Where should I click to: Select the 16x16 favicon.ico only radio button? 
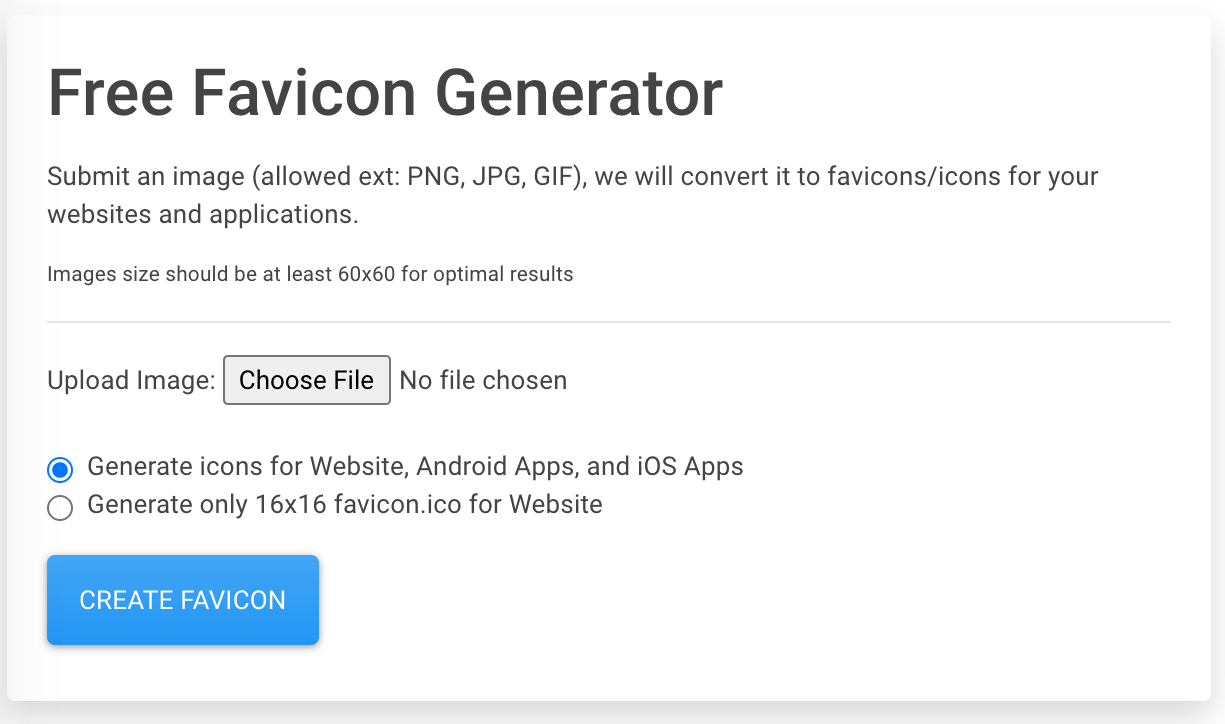[x=60, y=508]
